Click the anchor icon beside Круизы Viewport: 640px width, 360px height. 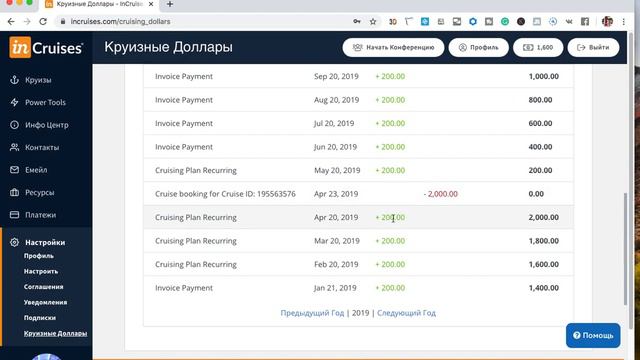click(x=14, y=80)
